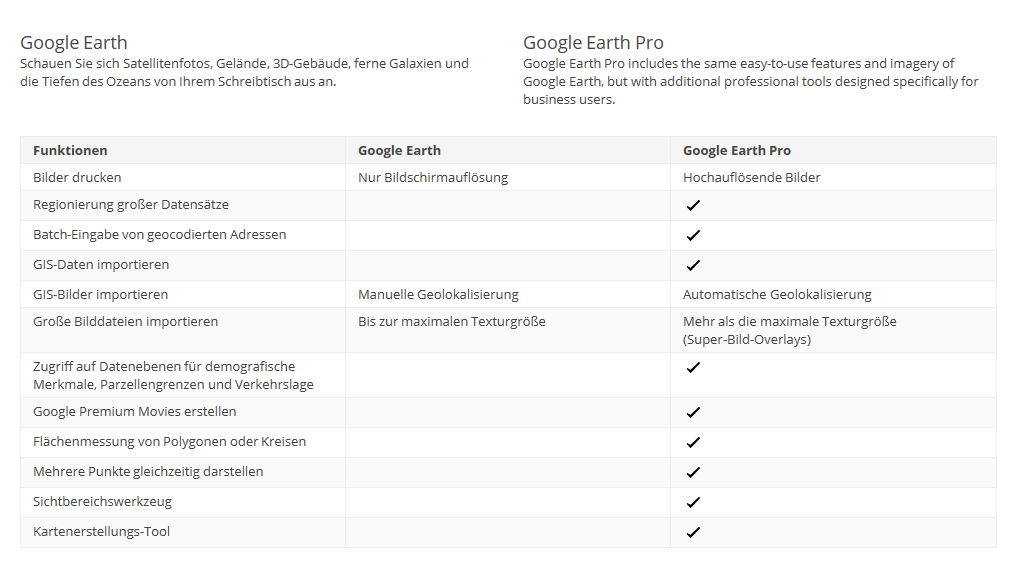Click the Hochauflösende Bilder cell
Image resolution: width=1020 pixels, height=575 pixels.
pyautogui.click(x=751, y=178)
